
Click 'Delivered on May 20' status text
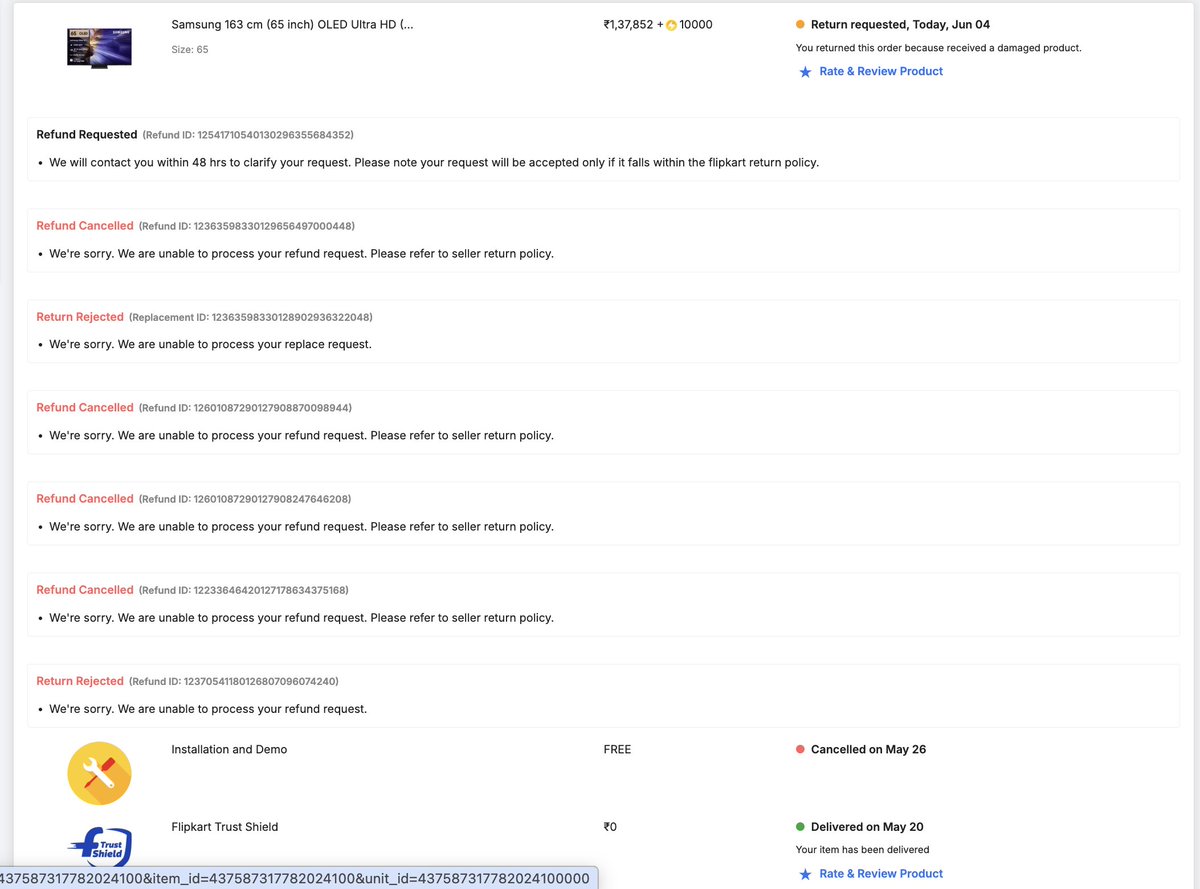pos(867,827)
